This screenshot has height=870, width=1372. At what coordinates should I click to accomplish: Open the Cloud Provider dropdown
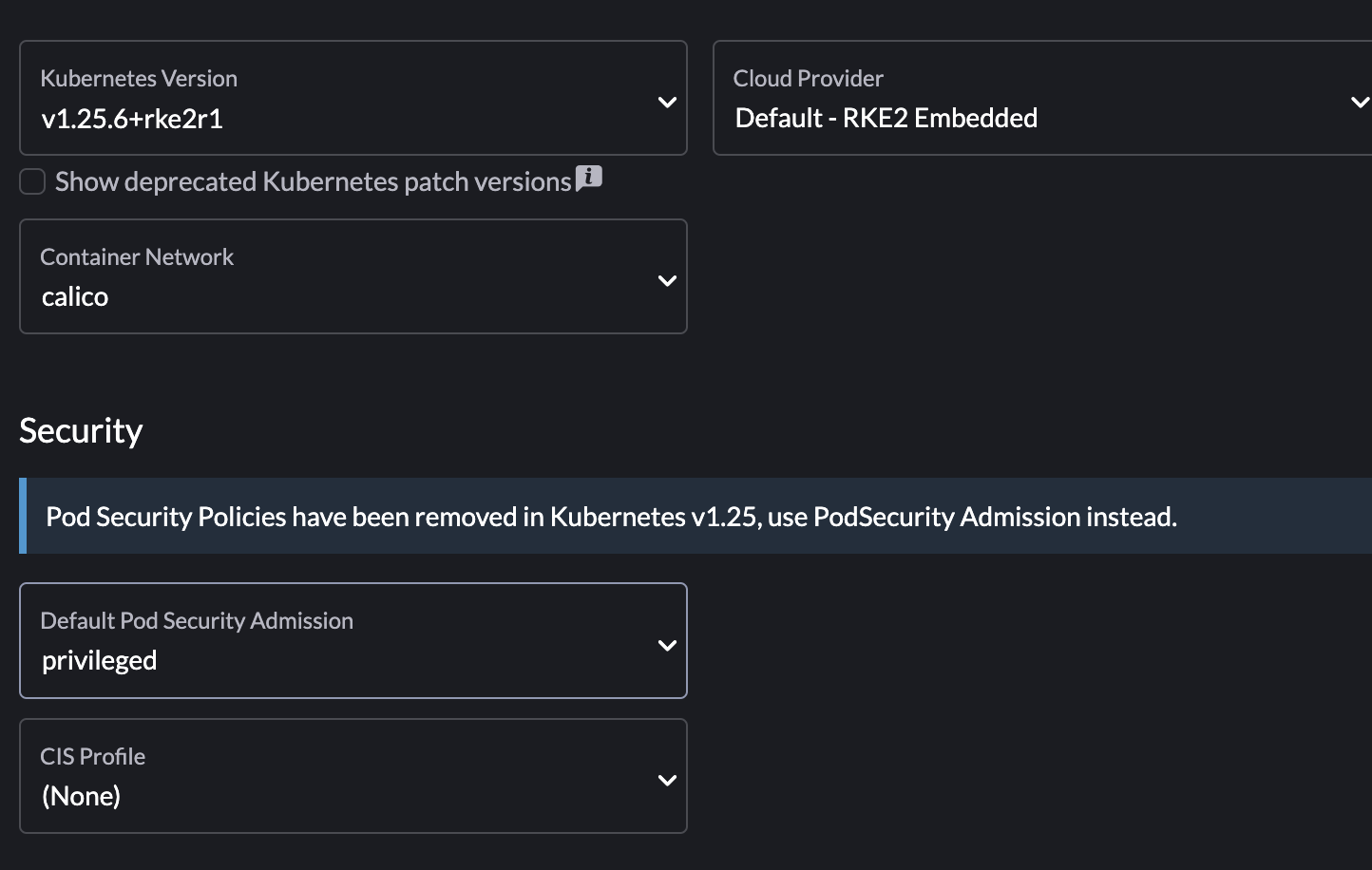click(1040, 98)
